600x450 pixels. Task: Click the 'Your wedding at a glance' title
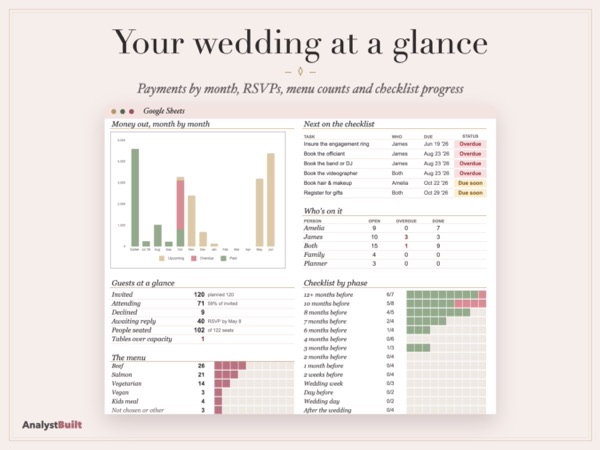point(300,44)
